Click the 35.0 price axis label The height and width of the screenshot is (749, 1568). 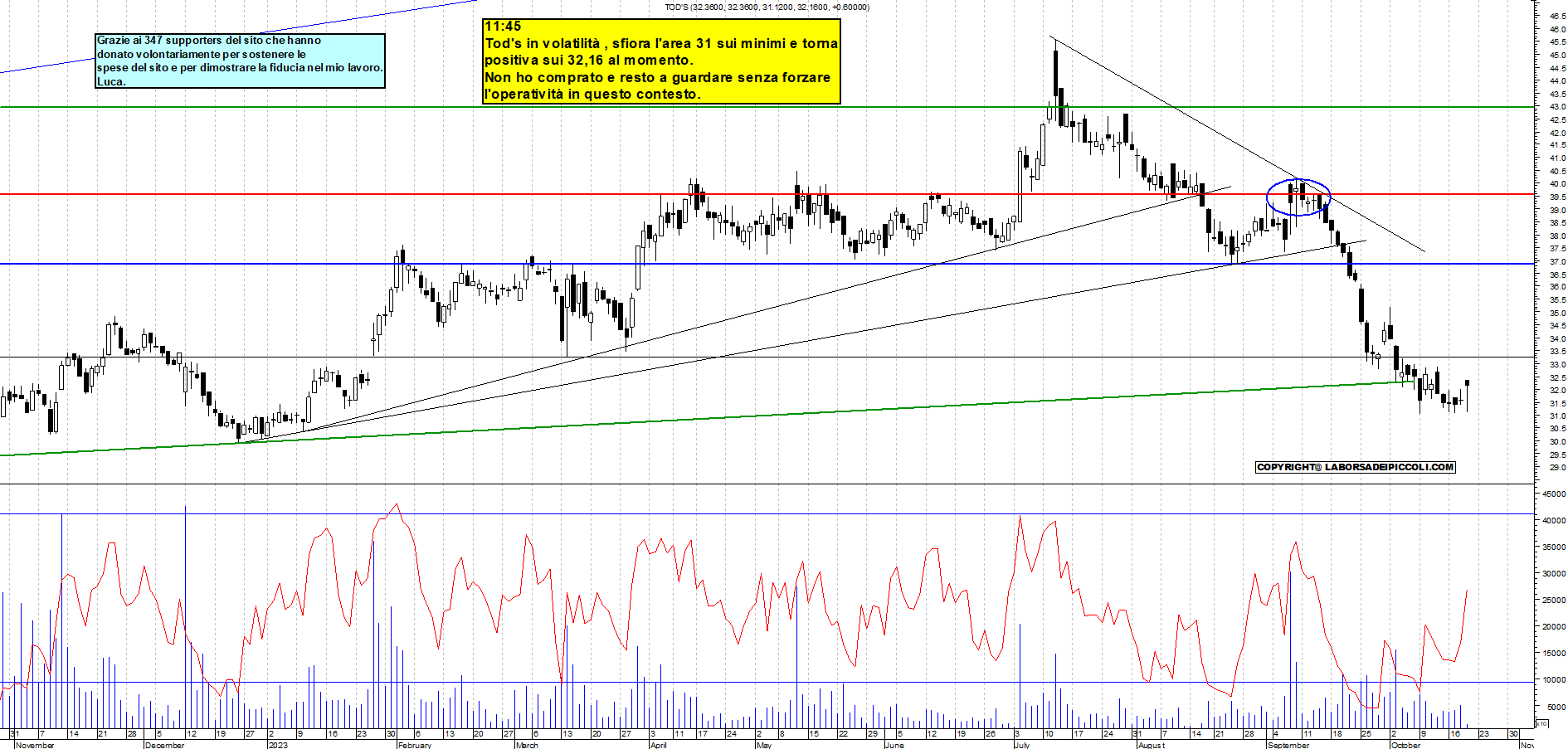point(1557,313)
